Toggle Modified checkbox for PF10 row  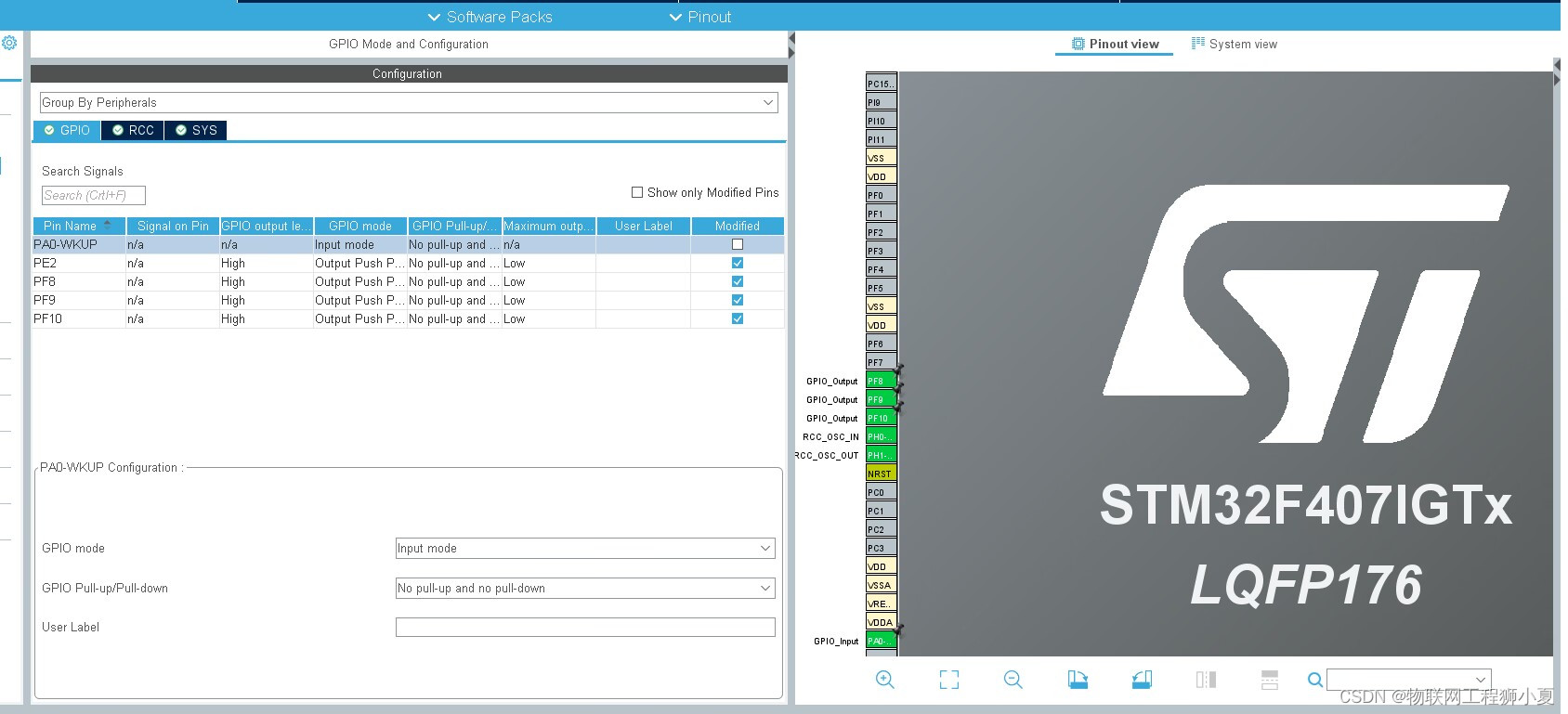pyautogui.click(x=738, y=318)
